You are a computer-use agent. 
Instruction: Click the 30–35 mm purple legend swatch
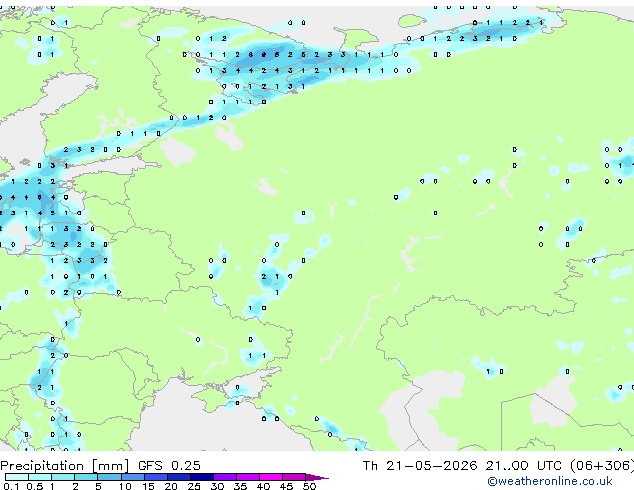click(x=225, y=477)
